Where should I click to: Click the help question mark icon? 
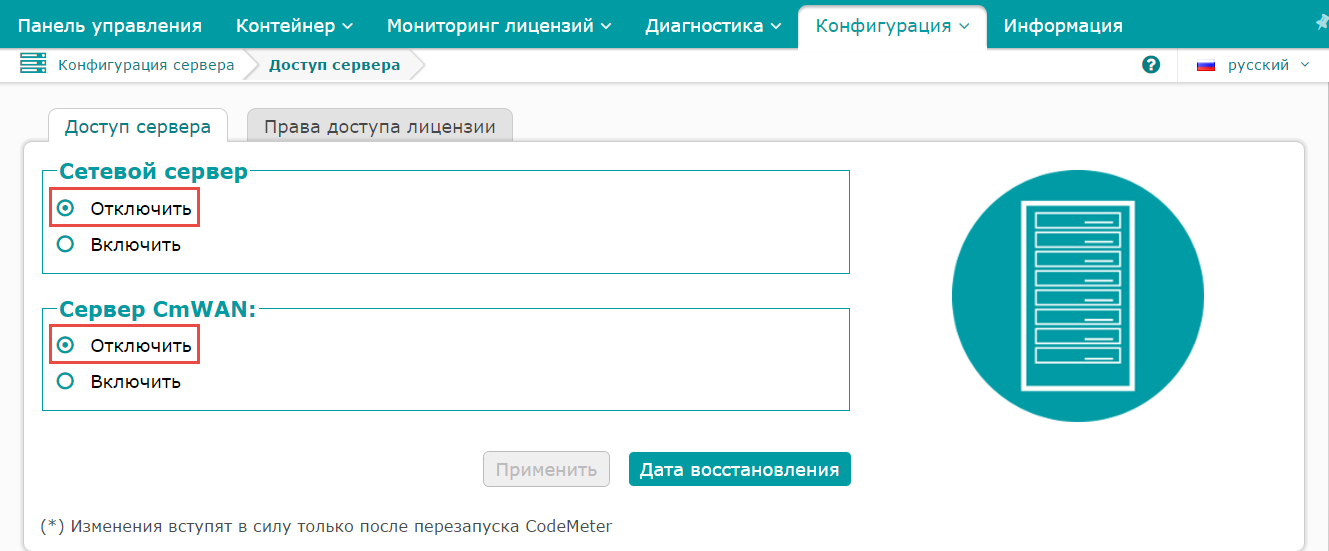click(x=1151, y=65)
